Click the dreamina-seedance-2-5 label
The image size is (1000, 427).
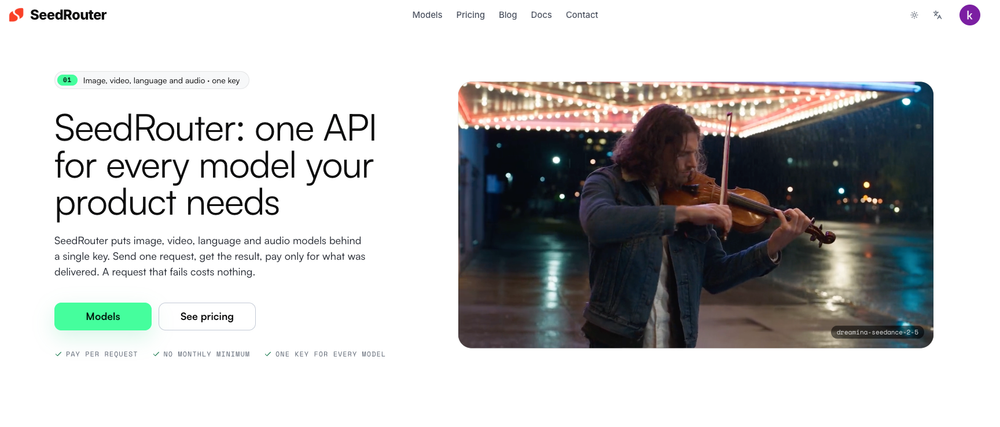(x=877, y=332)
